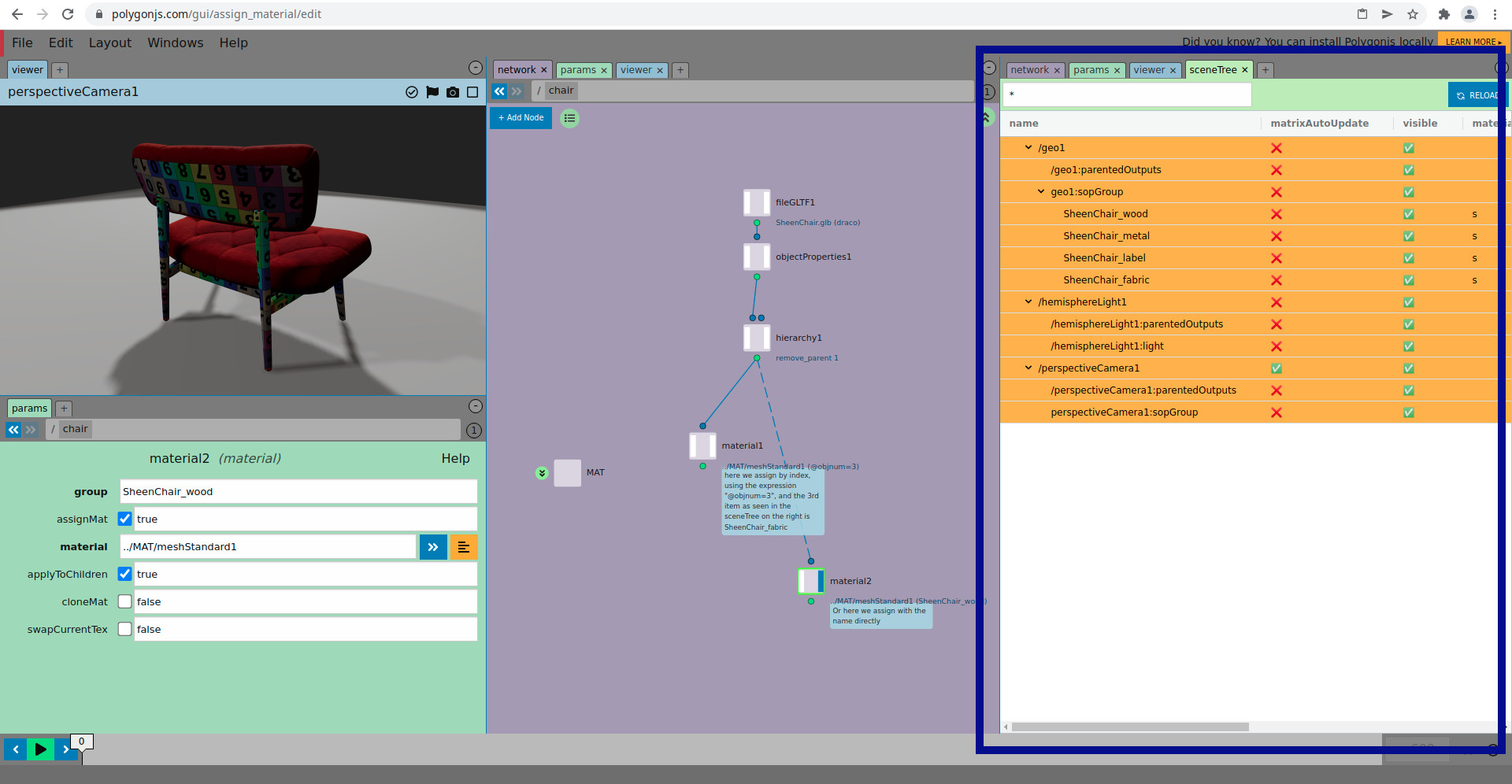The image size is (1512, 784).
Task: Toggle visible for SheenChair_wood row
Action: click(x=1409, y=214)
